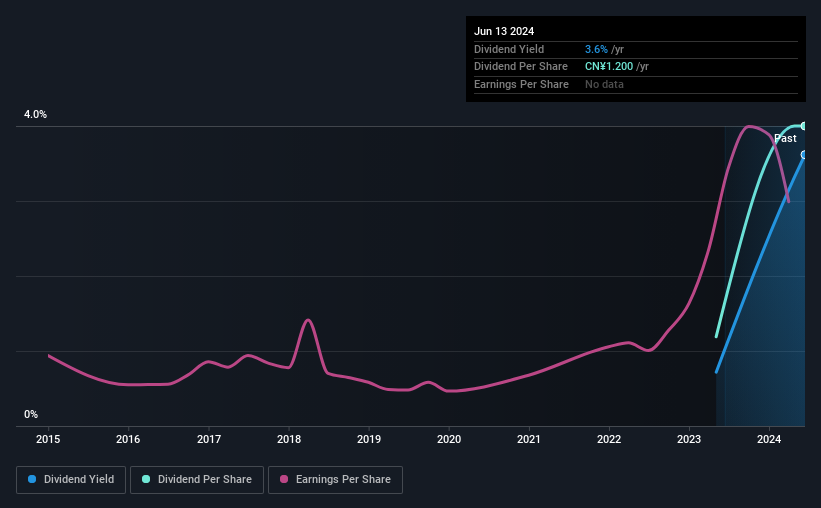
Task: Toggle the Dividend Per Share legend series
Action: coord(197,480)
